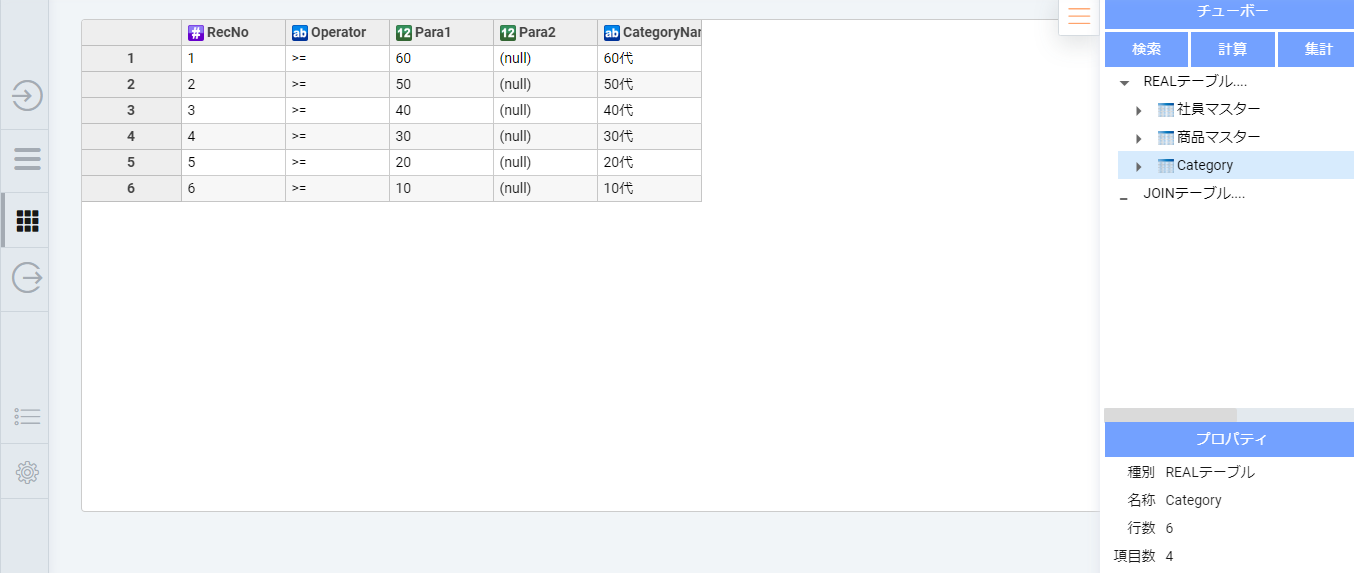Select the JOINテーブル tree item
The width and height of the screenshot is (1354, 573).
tap(1193, 193)
